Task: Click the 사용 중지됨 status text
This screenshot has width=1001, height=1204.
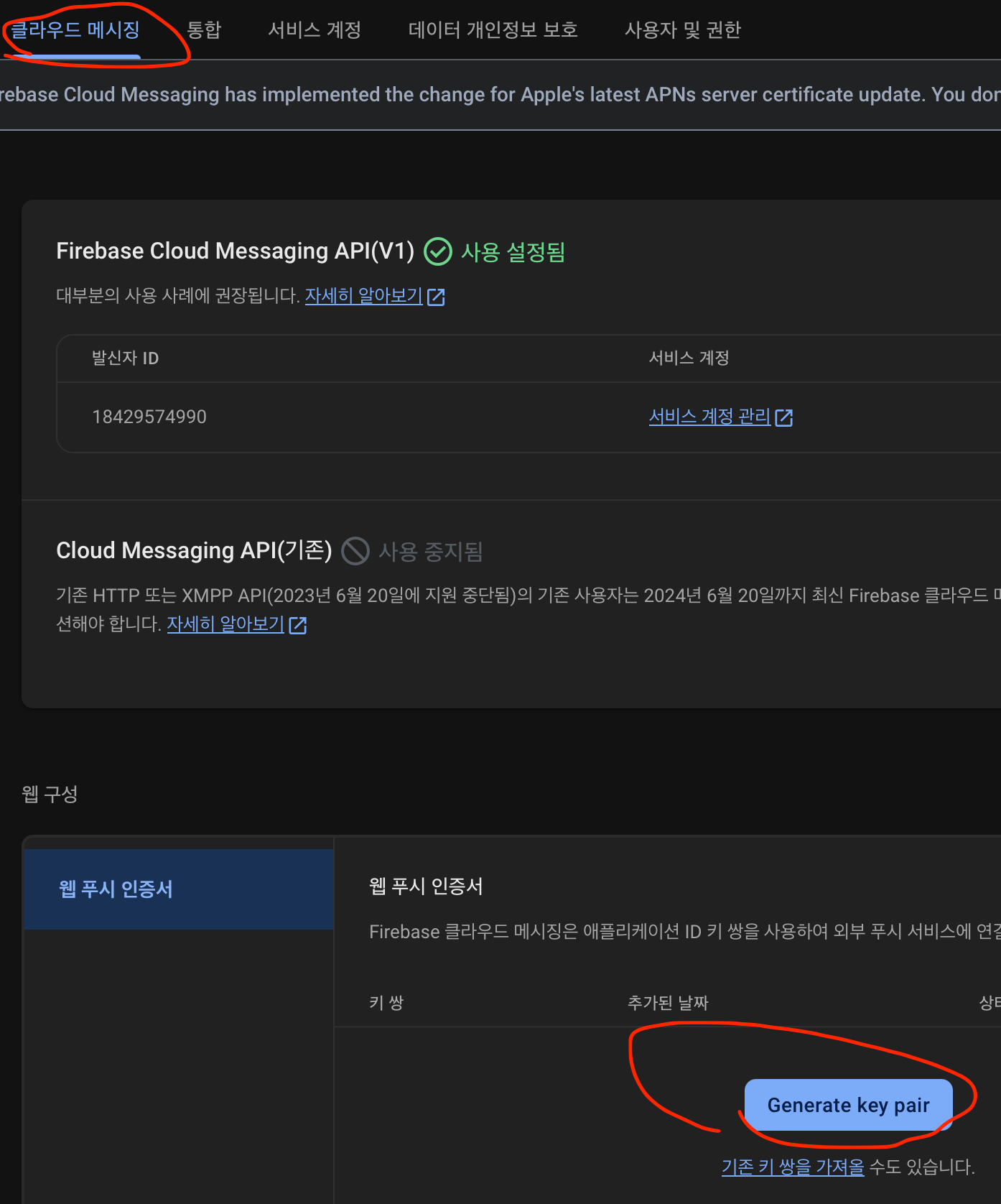Action: tap(431, 552)
